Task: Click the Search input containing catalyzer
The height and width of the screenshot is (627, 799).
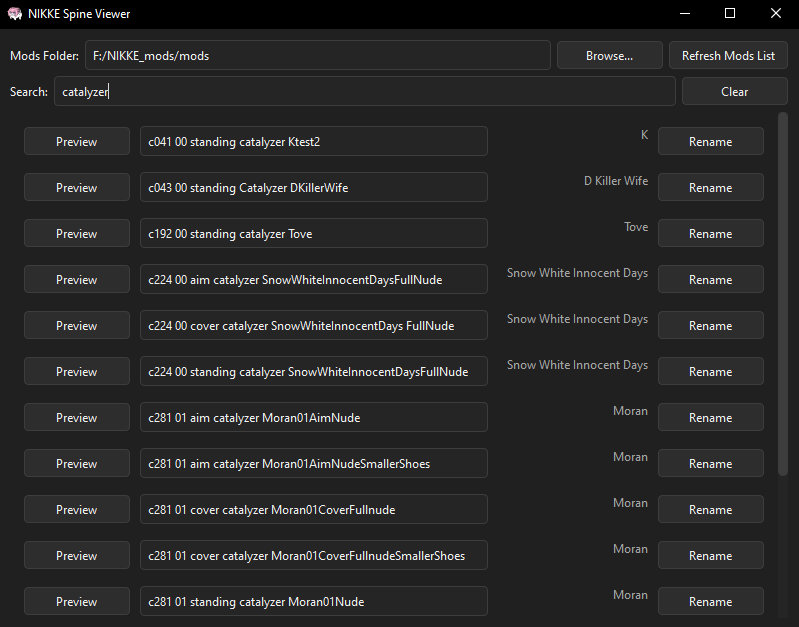Action: pyautogui.click(x=364, y=92)
